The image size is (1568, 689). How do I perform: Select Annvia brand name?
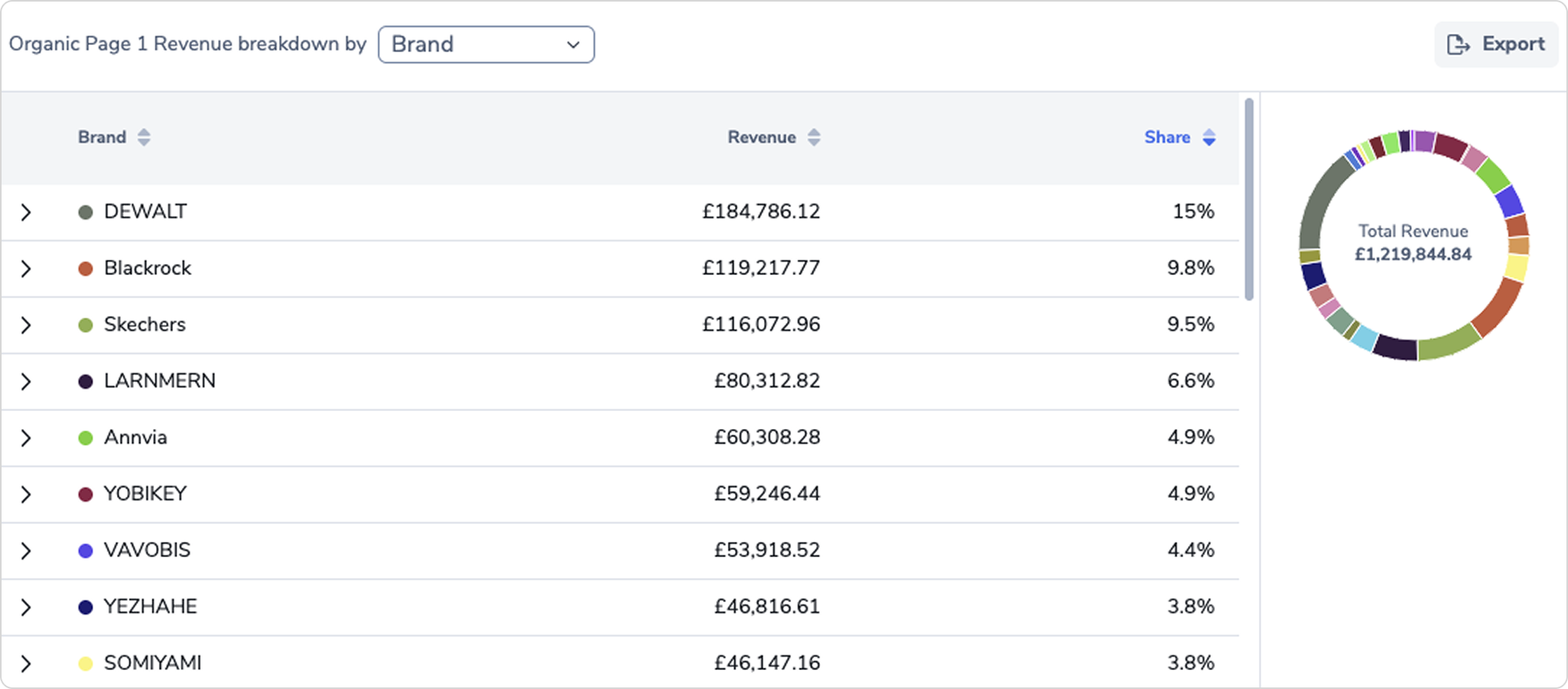135,438
